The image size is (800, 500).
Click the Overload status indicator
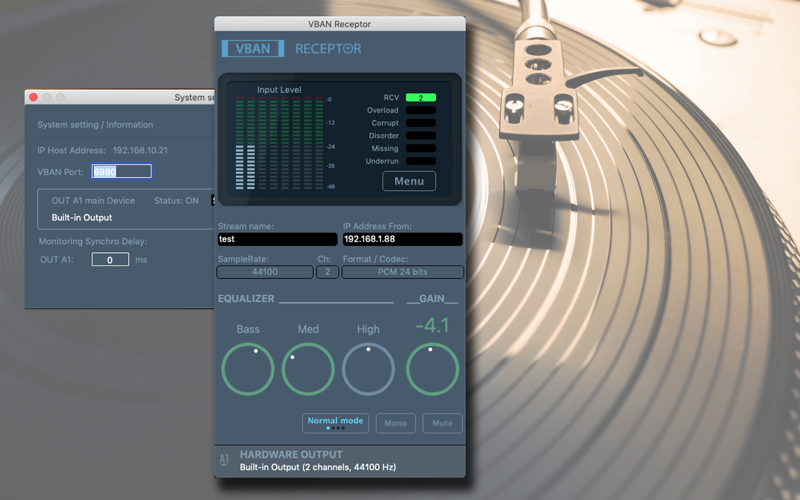click(420, 110)
